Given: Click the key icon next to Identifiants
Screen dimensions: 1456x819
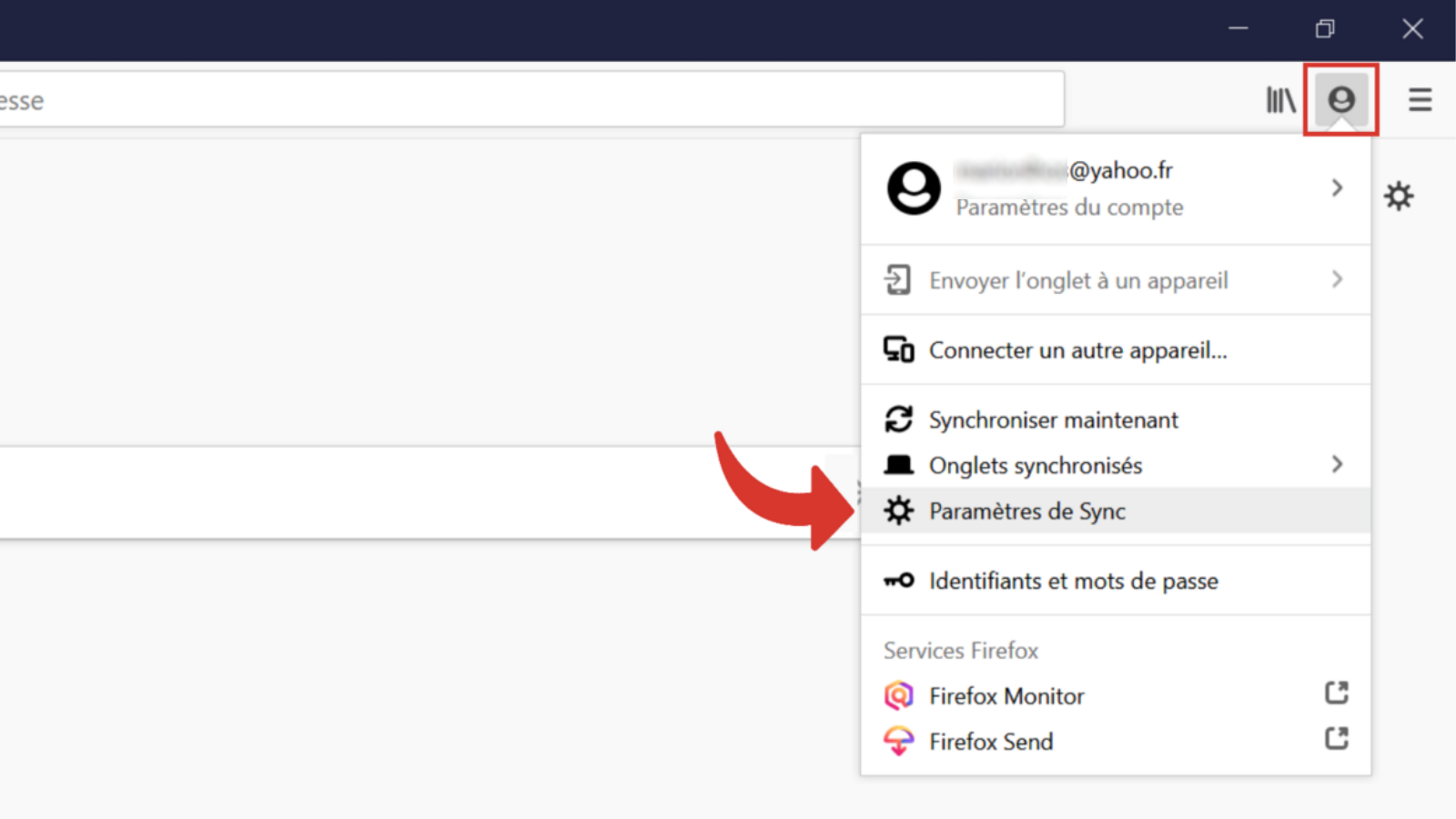Looking at the screenshot, I should coord(898,581).
